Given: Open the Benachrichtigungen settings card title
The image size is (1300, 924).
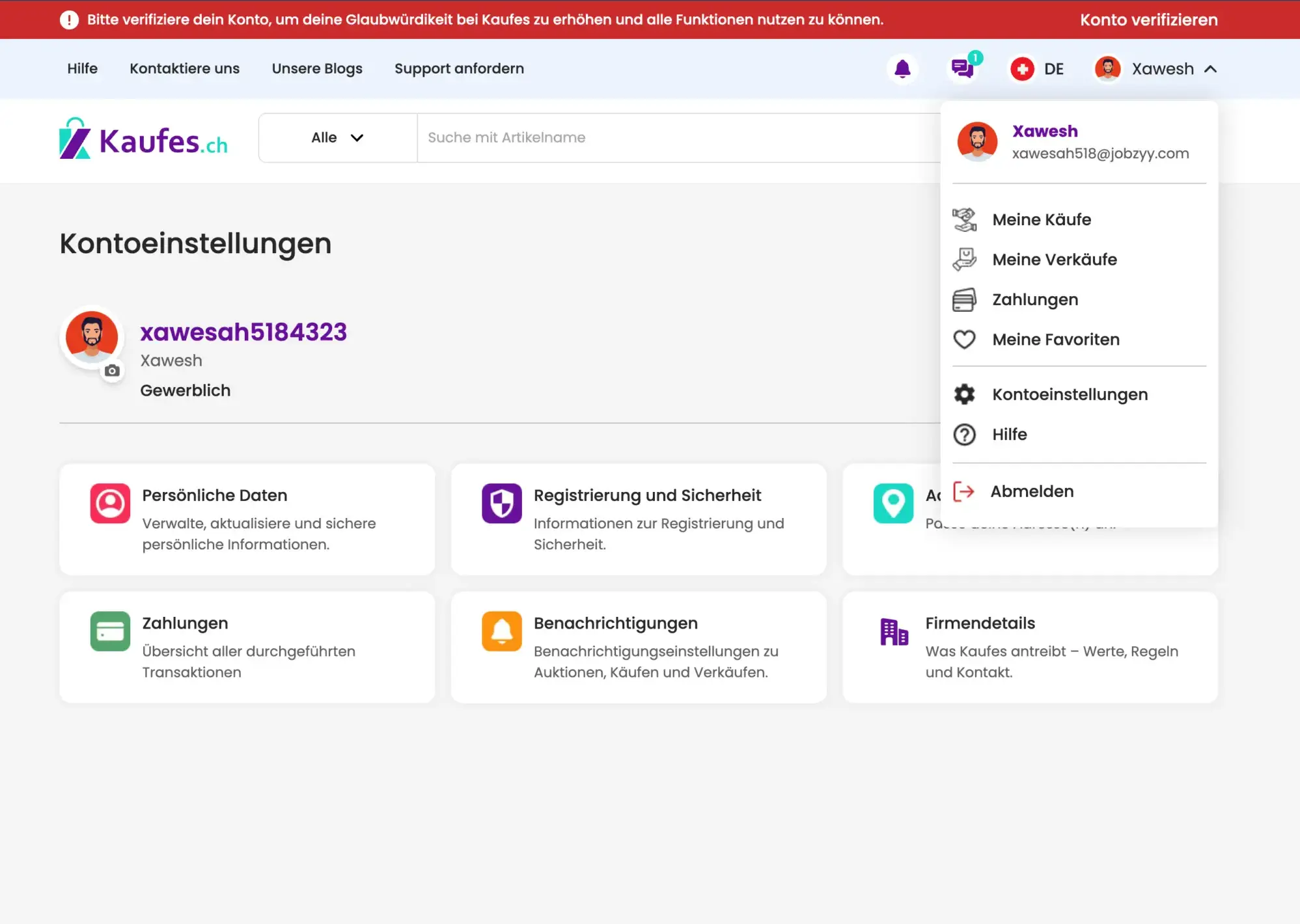Looking at the screenshot, I should [x=616, y=623].
